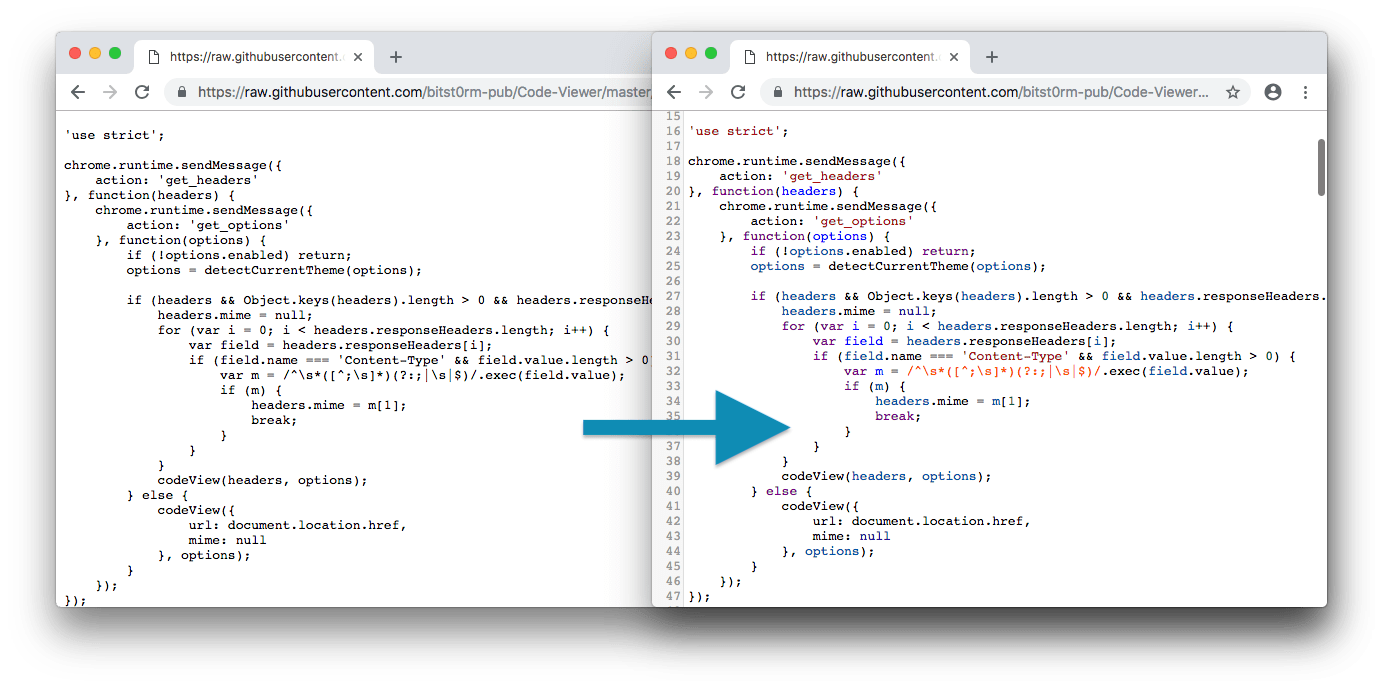
Task: Reload the page in the right browser window
Action: (x=738, y=91)
